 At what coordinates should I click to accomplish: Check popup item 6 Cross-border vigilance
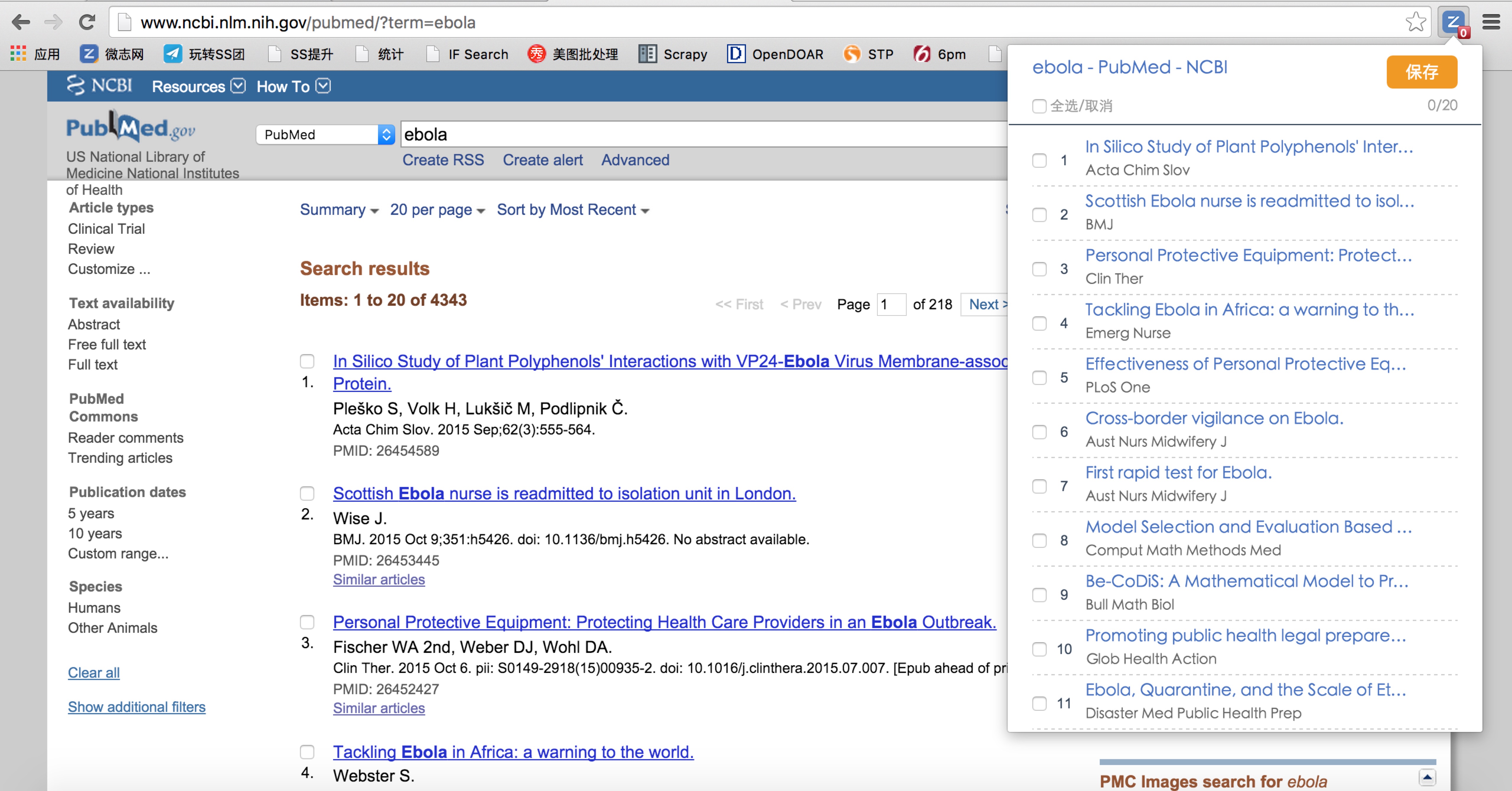tap(1039, 432)
